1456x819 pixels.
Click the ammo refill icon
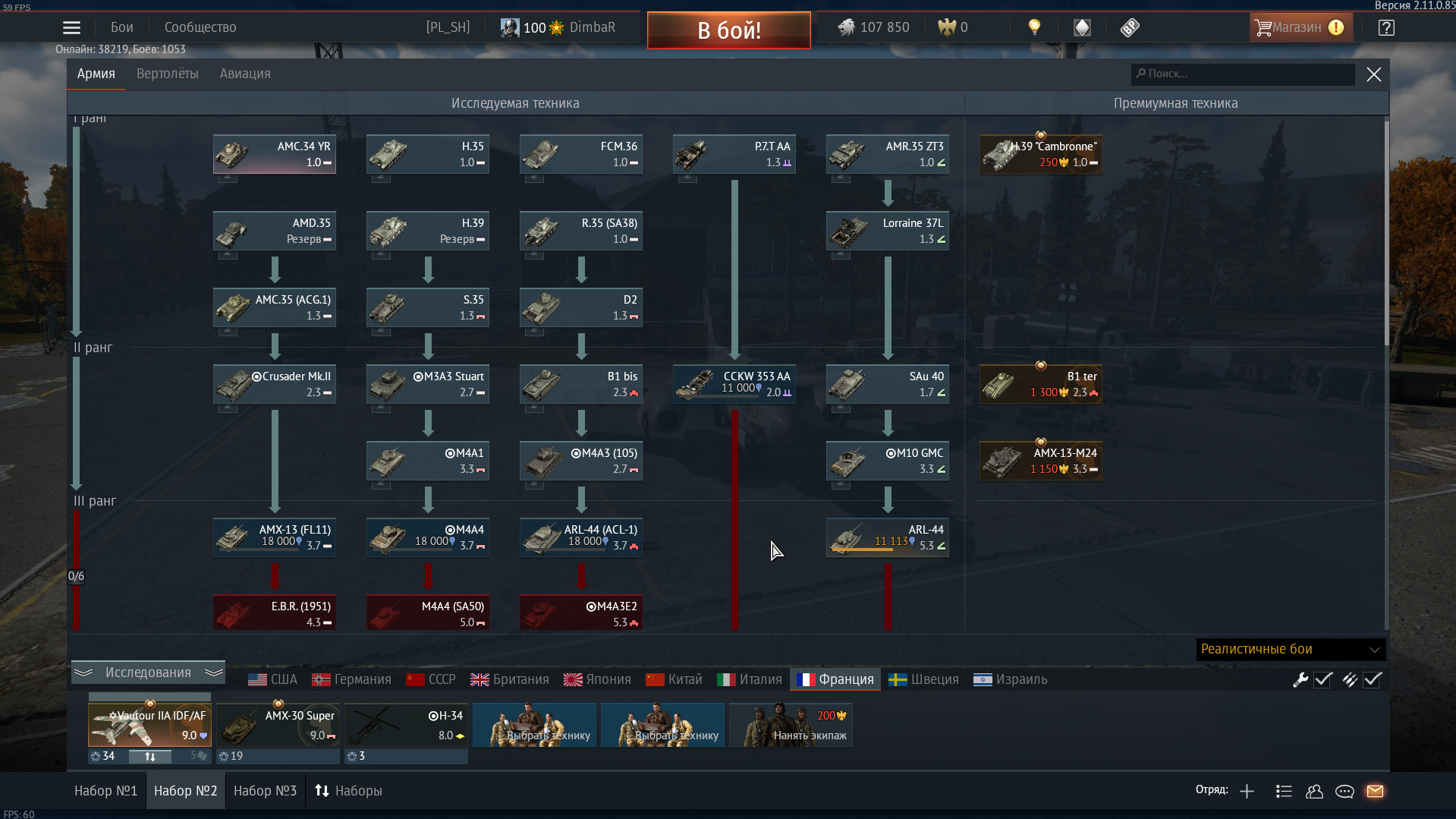[x=1350, y=680]
